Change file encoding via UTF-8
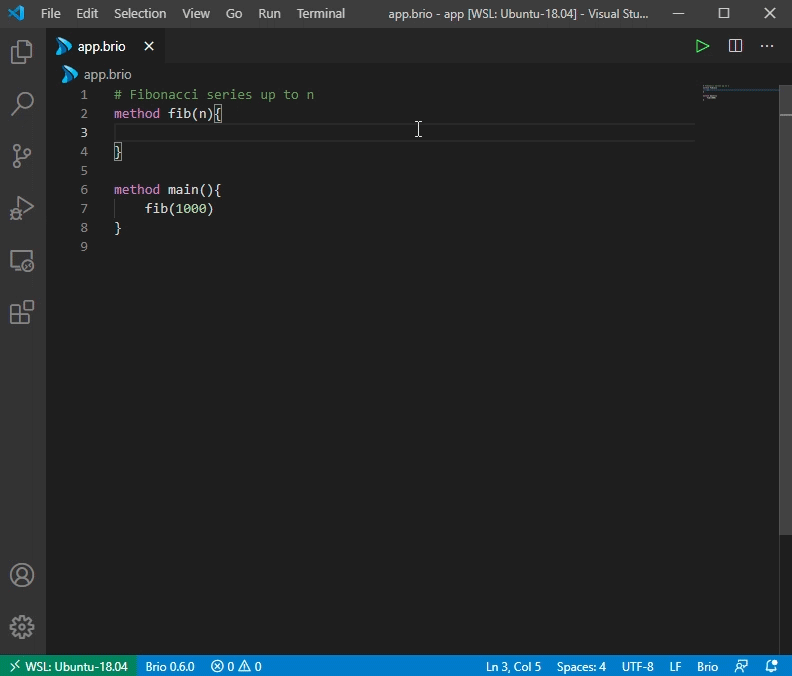792x676 pixels. (x=637, y=666)
